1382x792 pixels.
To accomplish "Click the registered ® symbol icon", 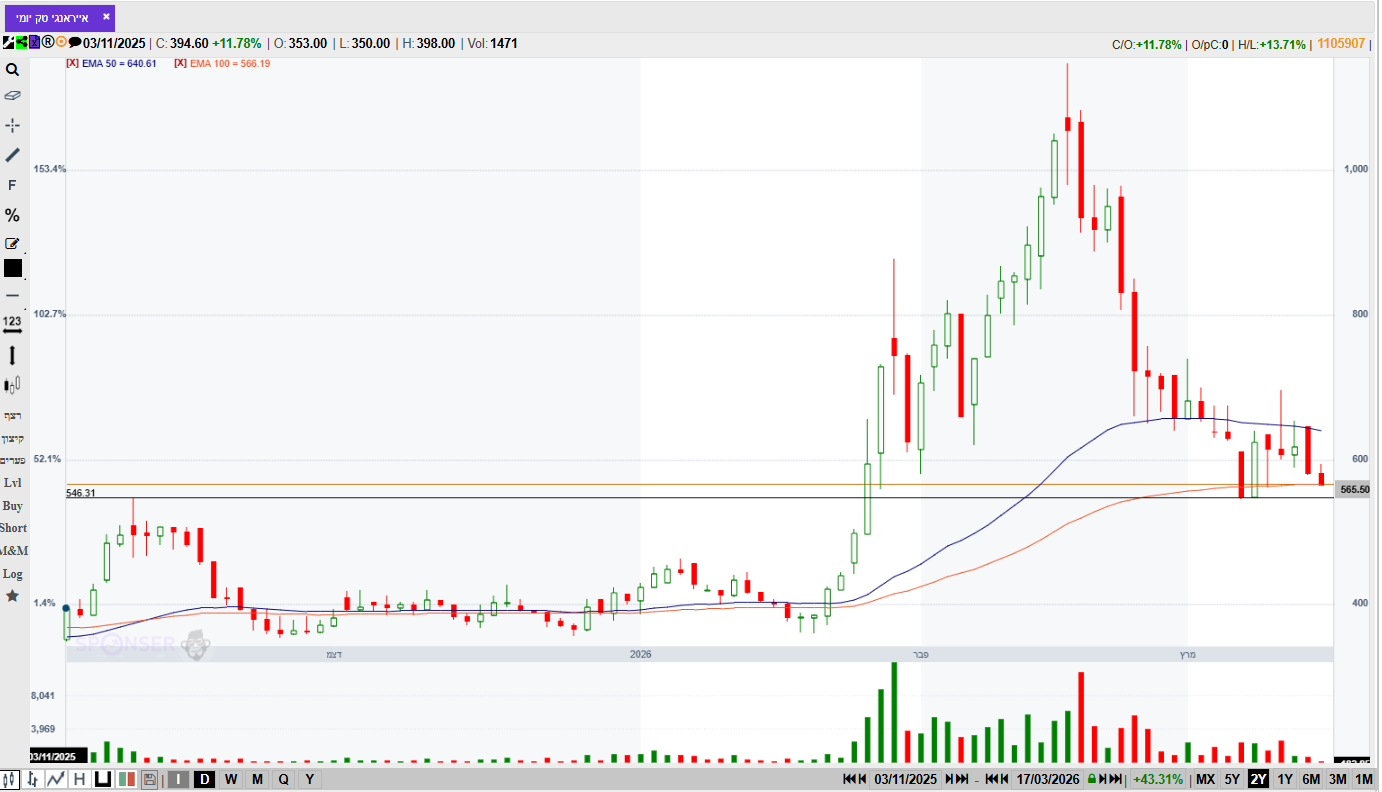I will click(47, 43).
